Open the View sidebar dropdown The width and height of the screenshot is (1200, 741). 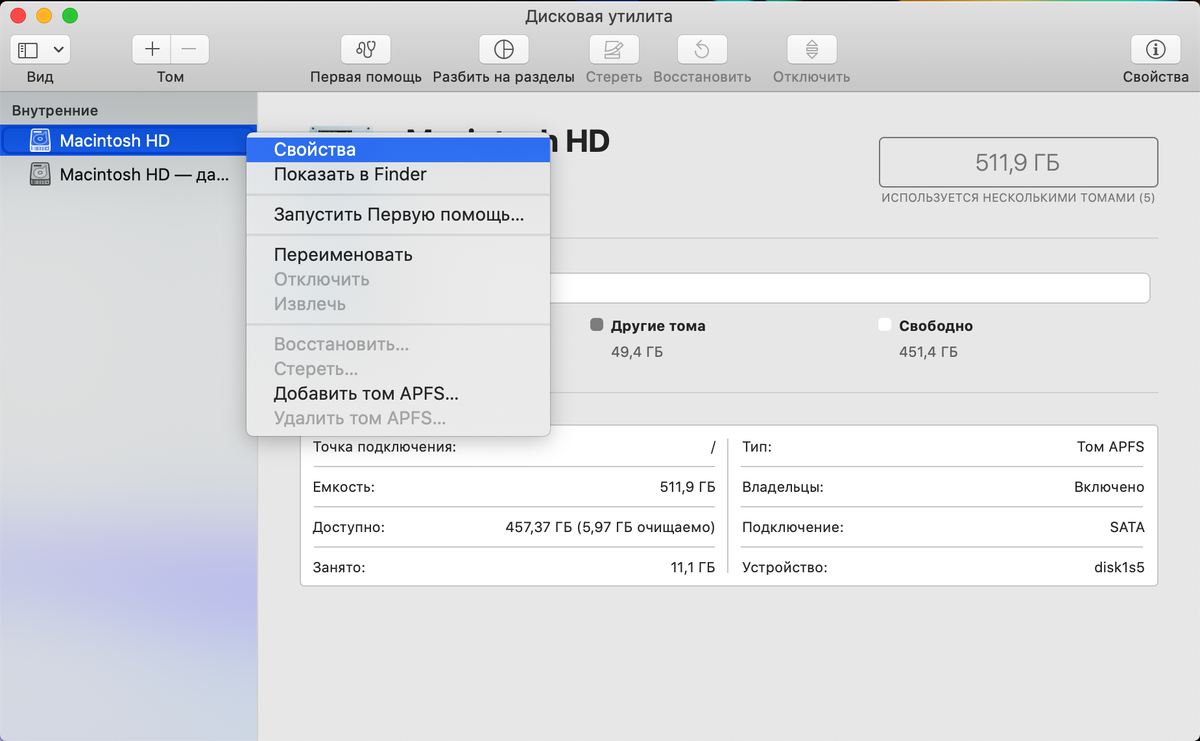pos(40,49)
